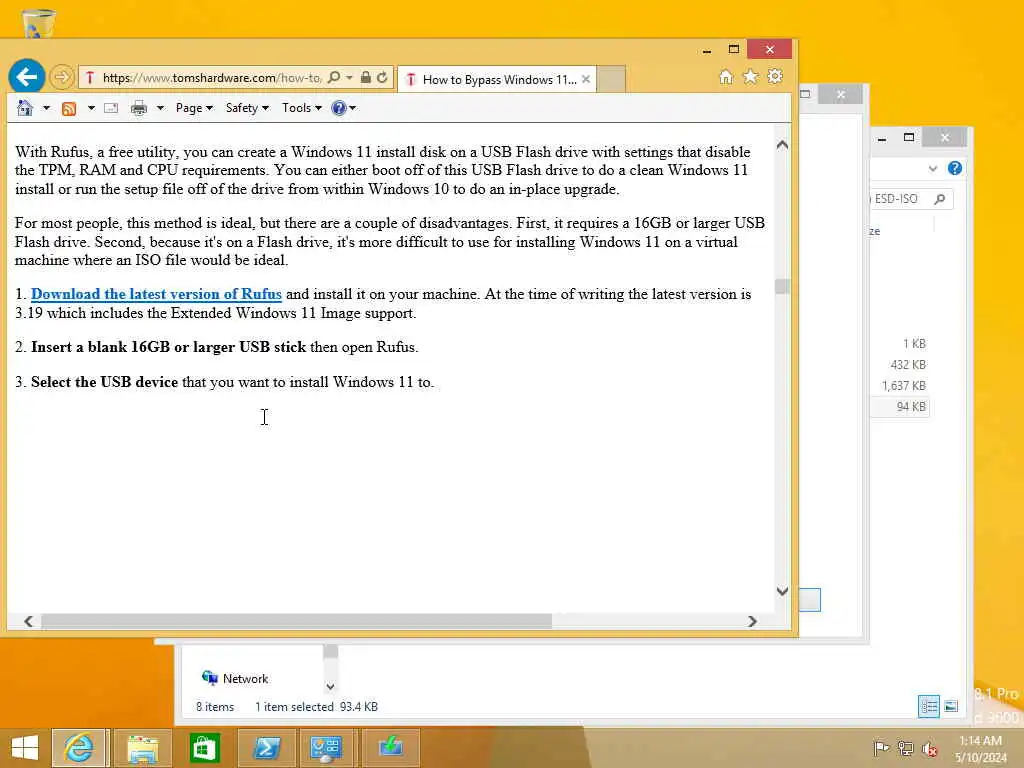This screenshot has width=1024, height=768.
Task: Open the browser Tools gear icon
Action: [775, 77]
